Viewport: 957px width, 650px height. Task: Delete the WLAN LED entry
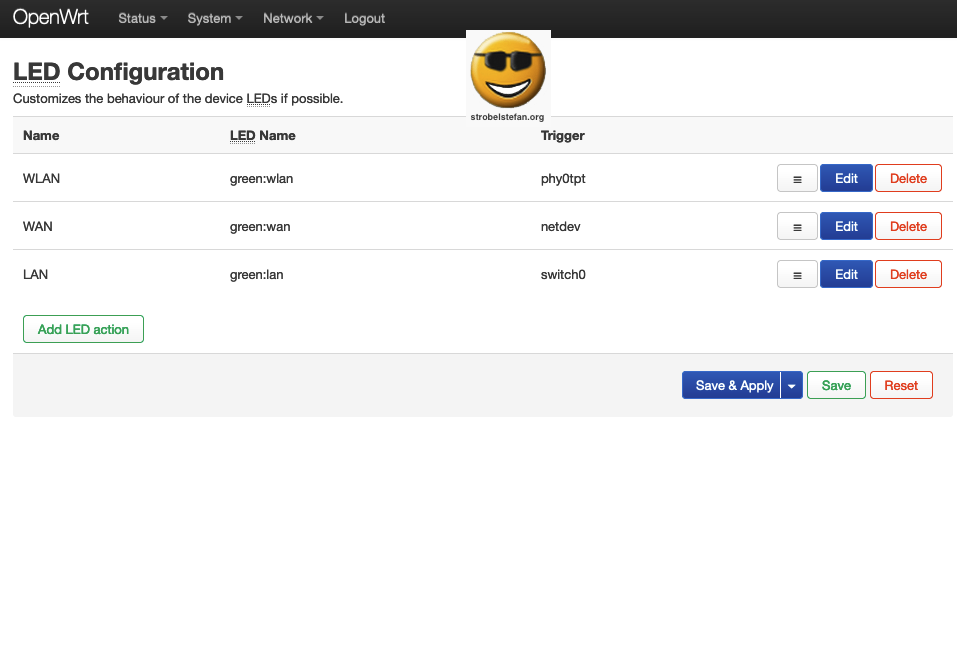pos(908,179)
